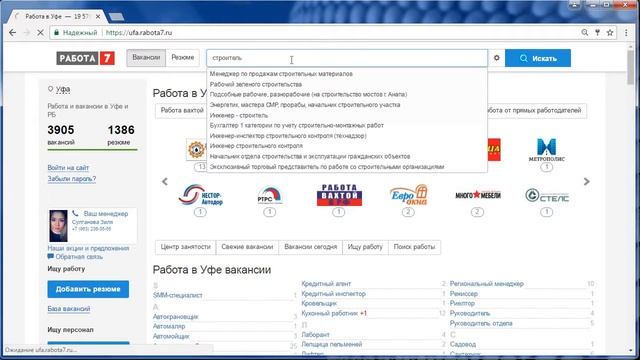Open Chrome three-dot menu
This screenshot has height=360, width=640.
tap(626, 33)
